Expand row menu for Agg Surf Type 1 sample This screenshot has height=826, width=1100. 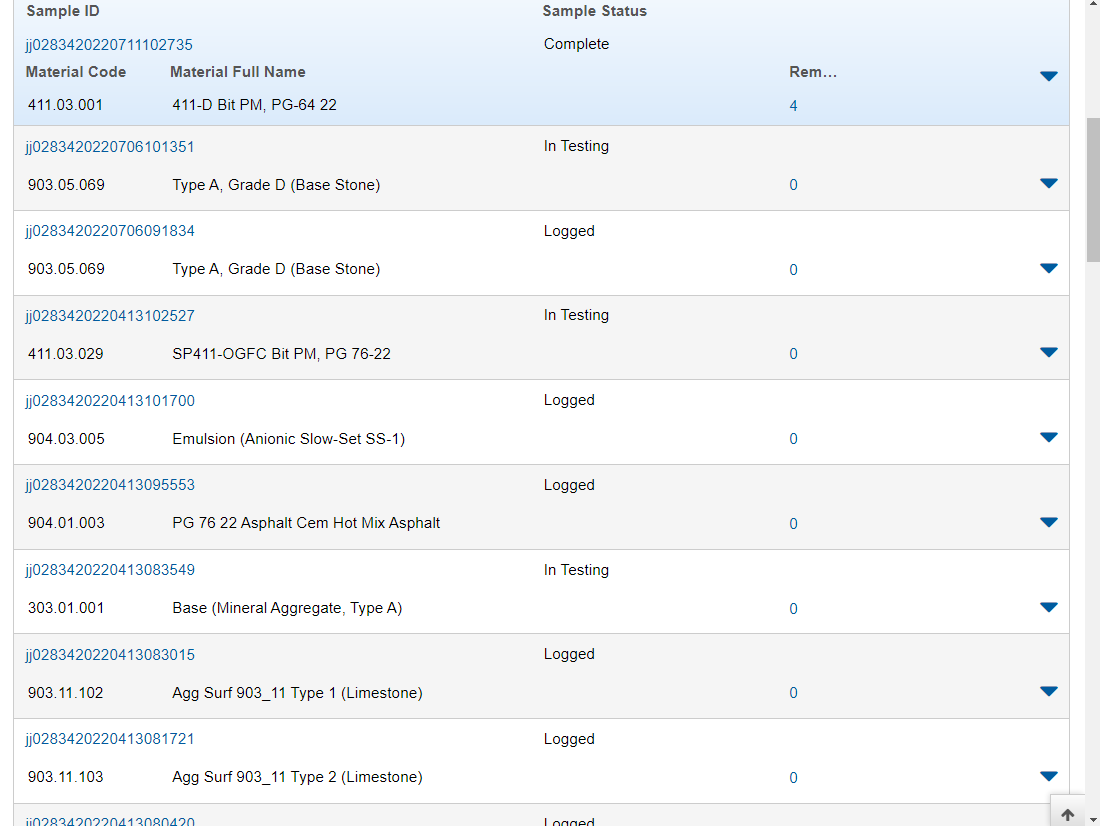(x=1049, y=691)
